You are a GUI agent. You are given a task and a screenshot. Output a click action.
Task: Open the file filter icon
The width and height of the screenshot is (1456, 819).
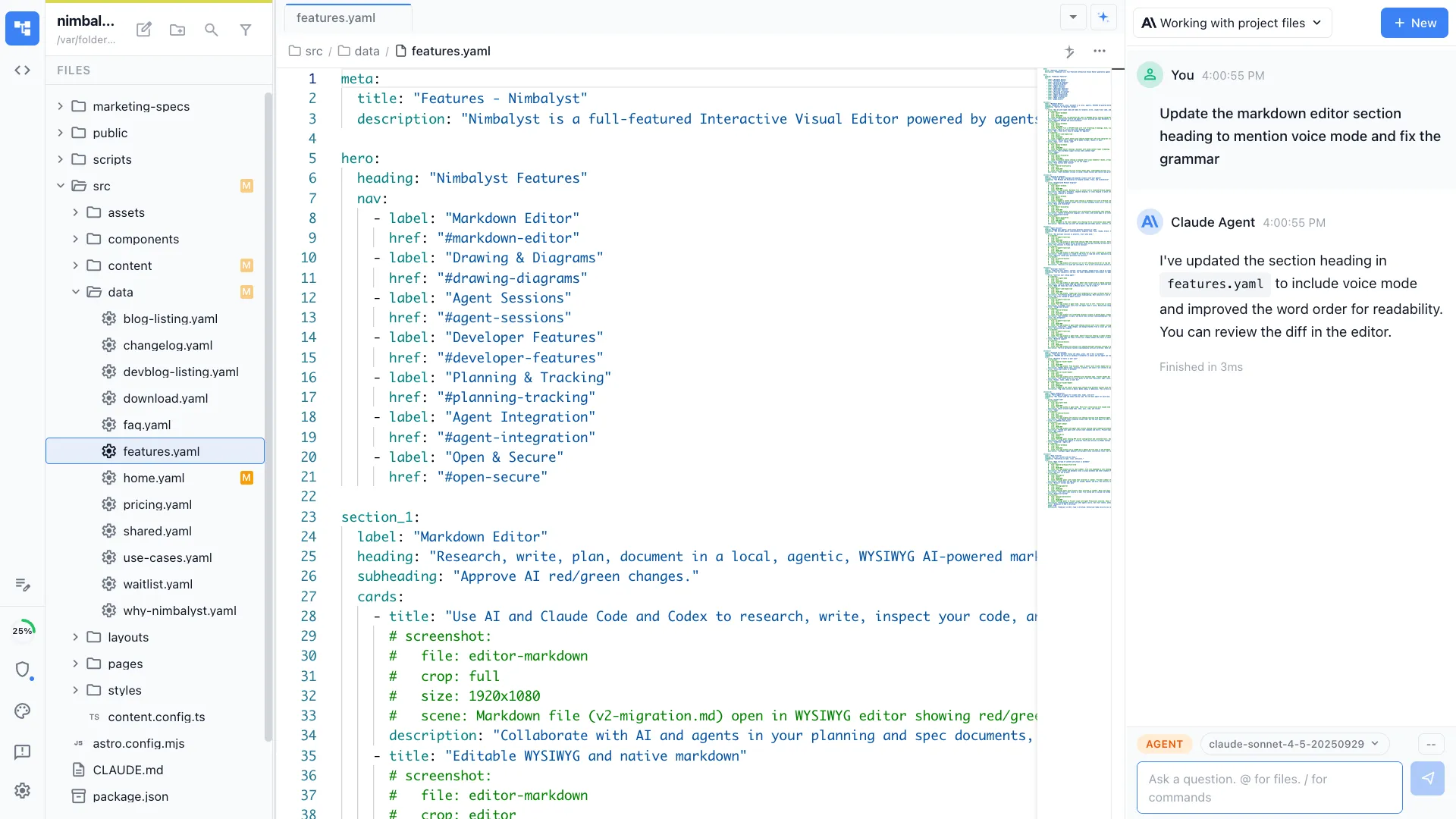coord(246,30)
